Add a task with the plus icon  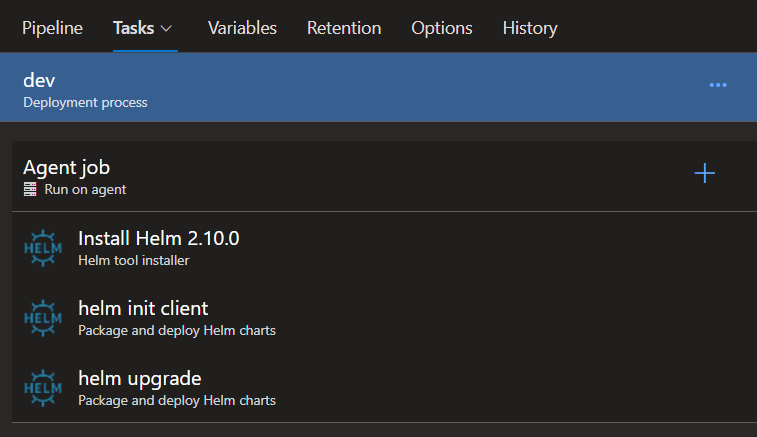[x=705, y=174]
